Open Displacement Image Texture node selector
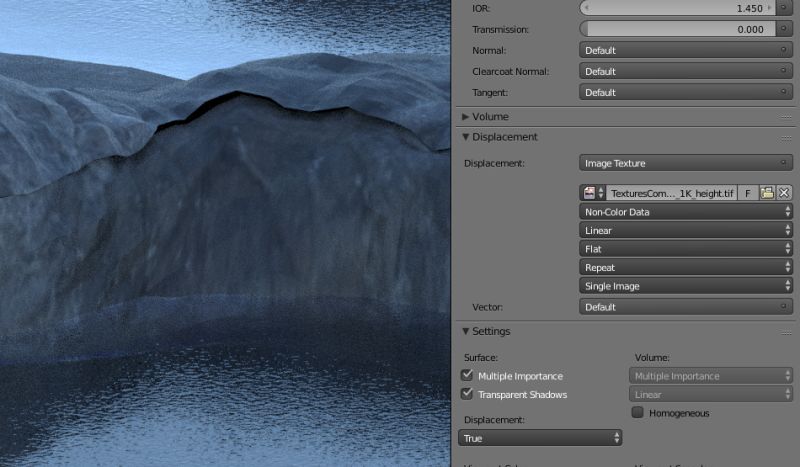The height and width of the screenshot is (467, 800). [x=686, y=163]
